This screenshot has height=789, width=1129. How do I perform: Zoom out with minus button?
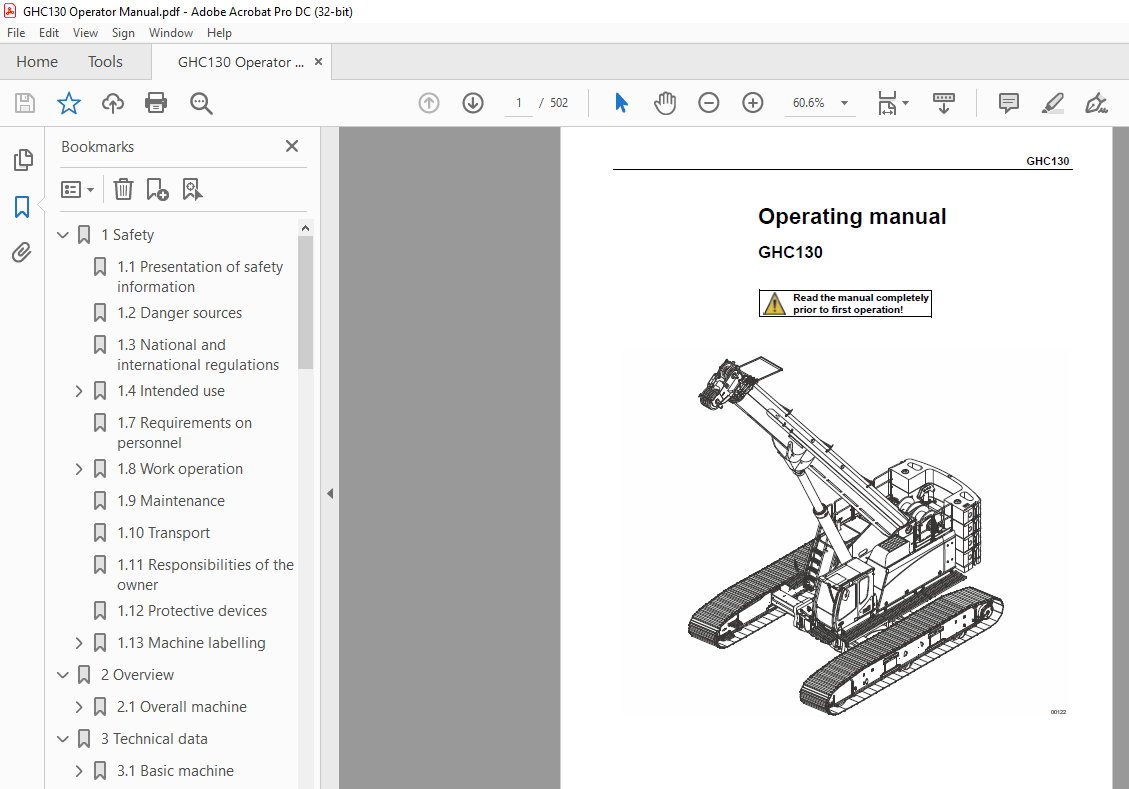[x=709, y=103]
